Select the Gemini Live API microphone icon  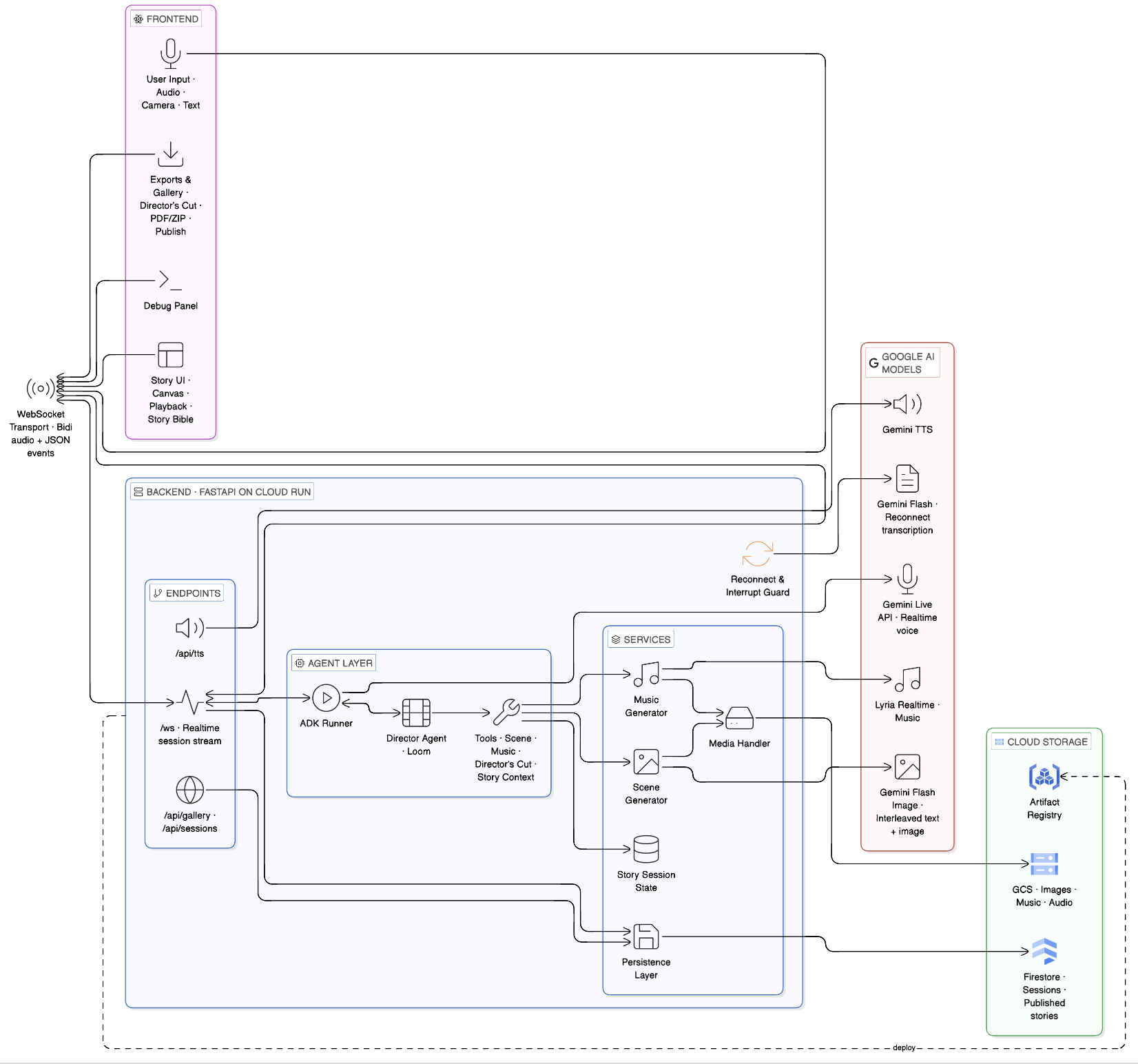907,579
